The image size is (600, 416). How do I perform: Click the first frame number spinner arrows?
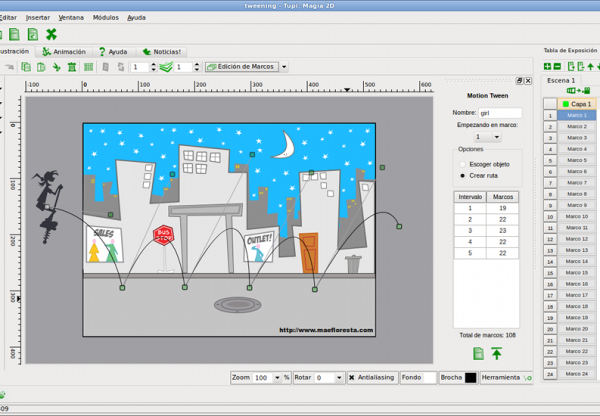153,67
